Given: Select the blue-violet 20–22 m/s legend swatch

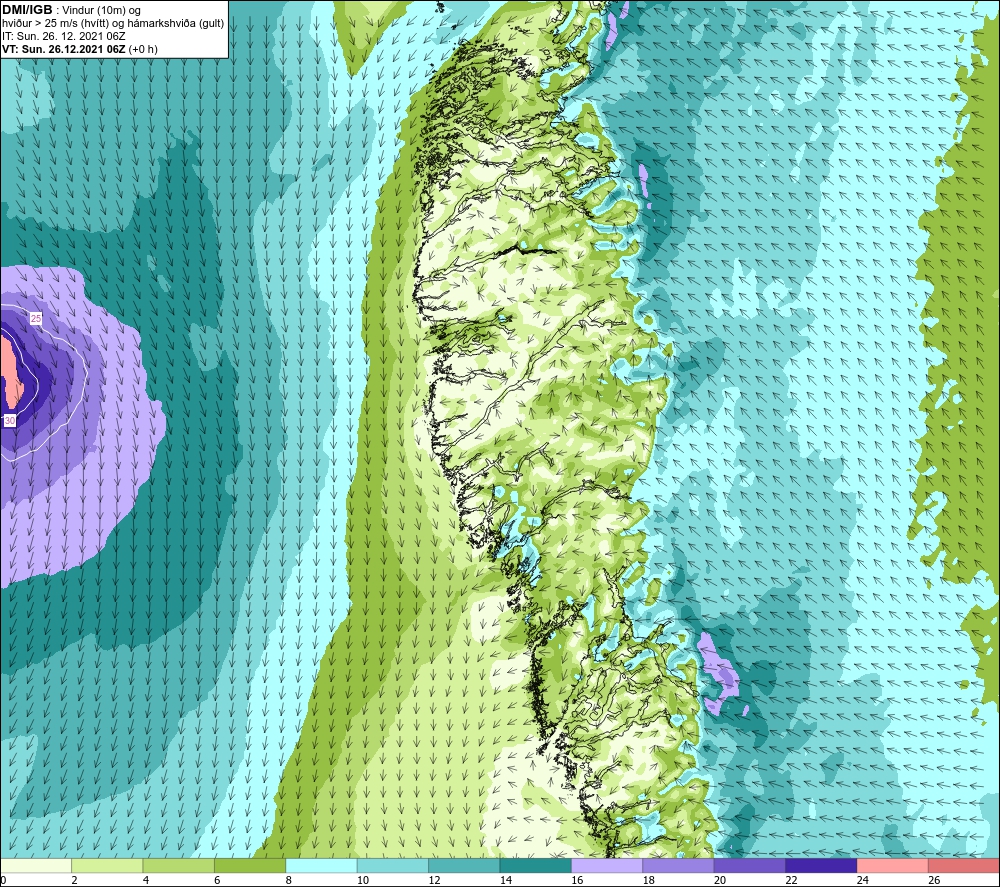Looking at the screenshot, I should coord(750,865).
